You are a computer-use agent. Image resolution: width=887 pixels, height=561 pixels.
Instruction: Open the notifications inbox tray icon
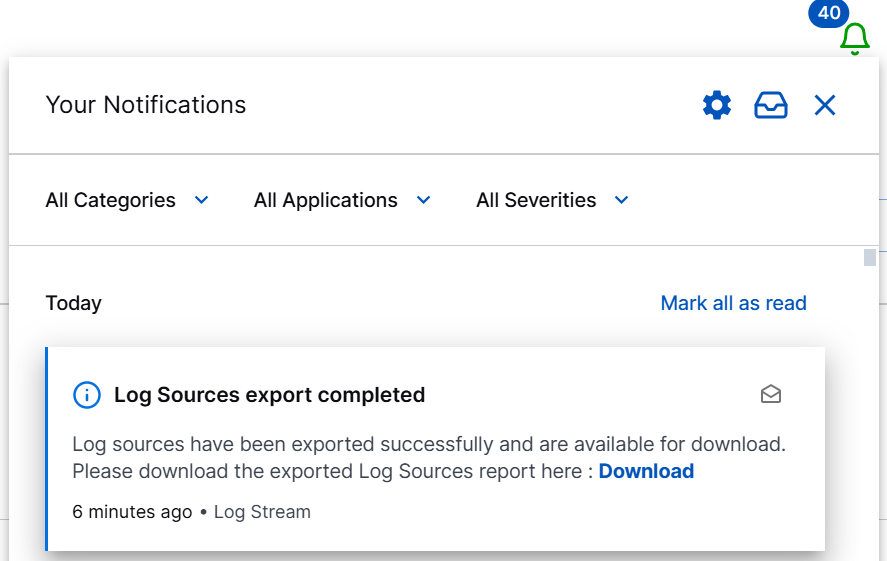tap(770, 105)
